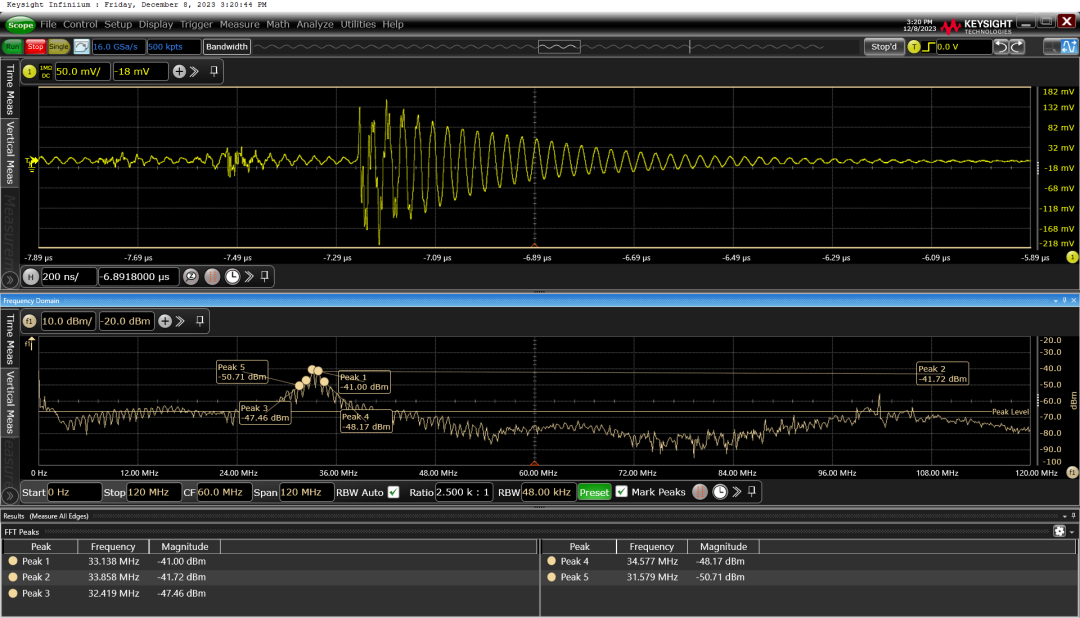Open the Trigger menu
1080x618 pixels.
[196, 24]
